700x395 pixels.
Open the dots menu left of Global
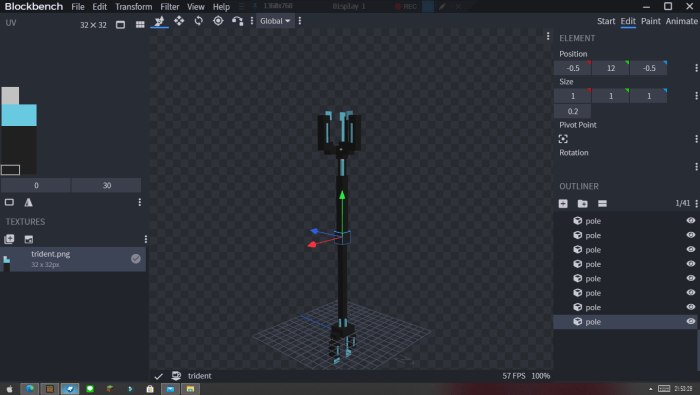[252, 21]
